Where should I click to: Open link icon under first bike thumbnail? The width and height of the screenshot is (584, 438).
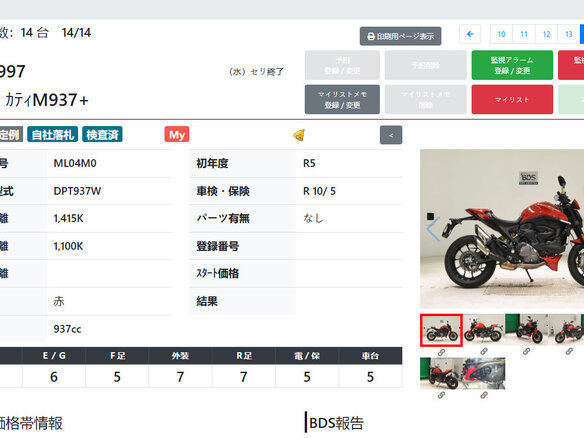pos(441,352)
